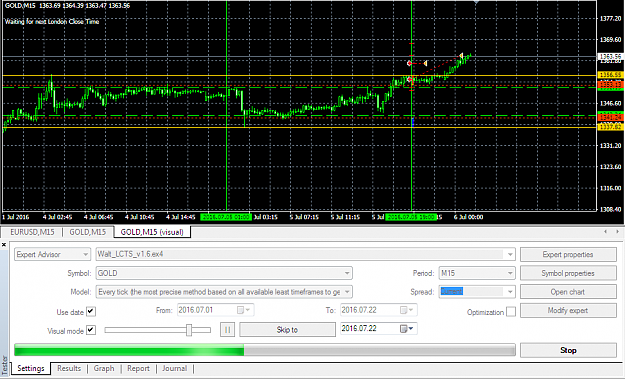The height and width of the screenshot is (380, 625).
Task: Open the Report tester tab
Action: [x=138, y=368]
